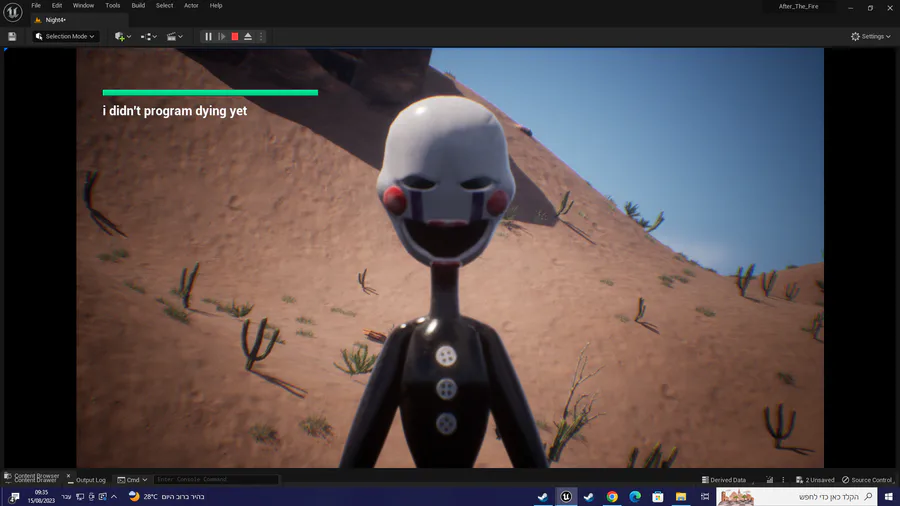Open the Cinematics clapperboard dropdown
The height and width of the screenshot is (506, 900).
(x=174, y=37)
